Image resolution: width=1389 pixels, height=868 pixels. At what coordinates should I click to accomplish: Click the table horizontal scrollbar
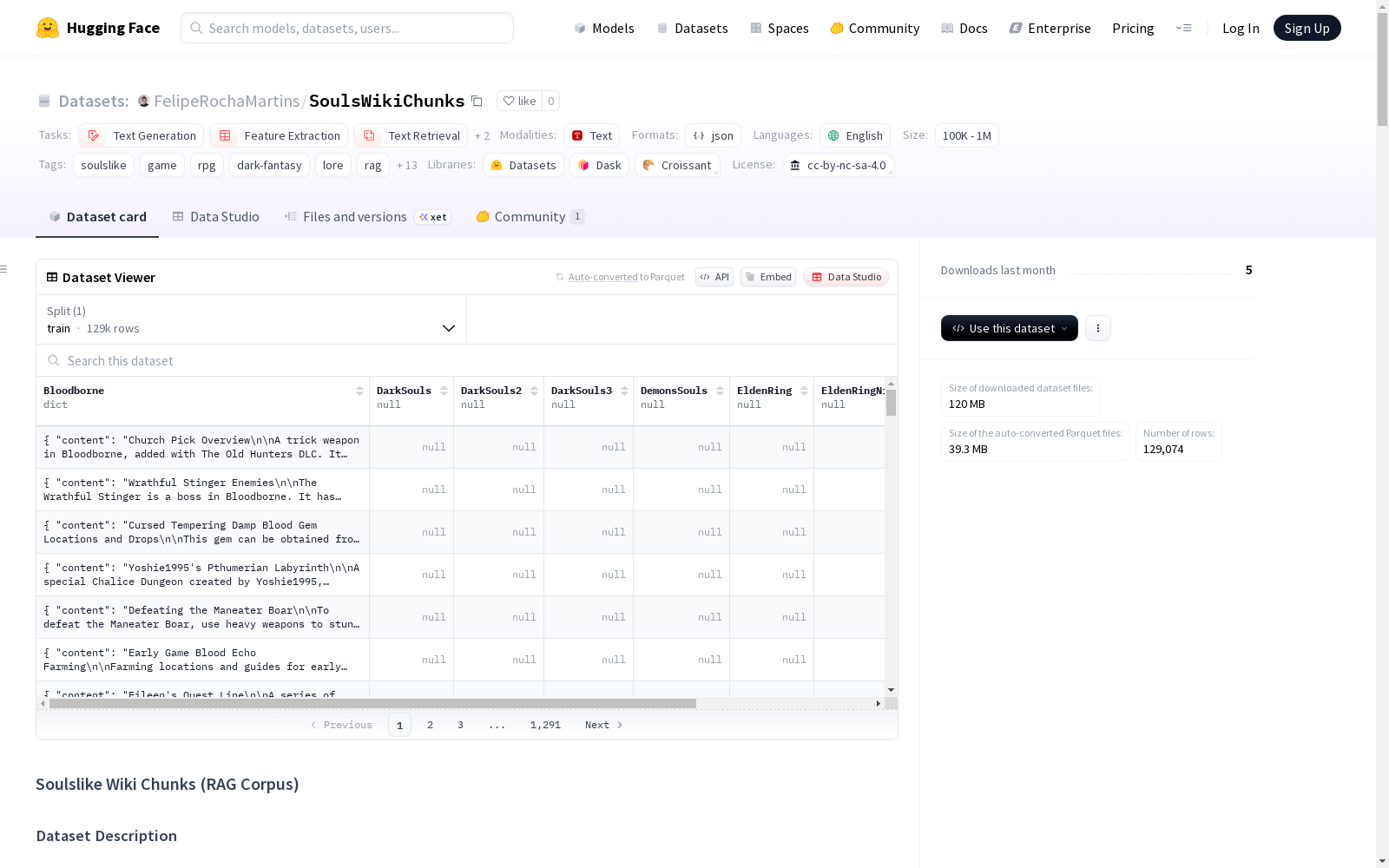click(x=372, y=703)
